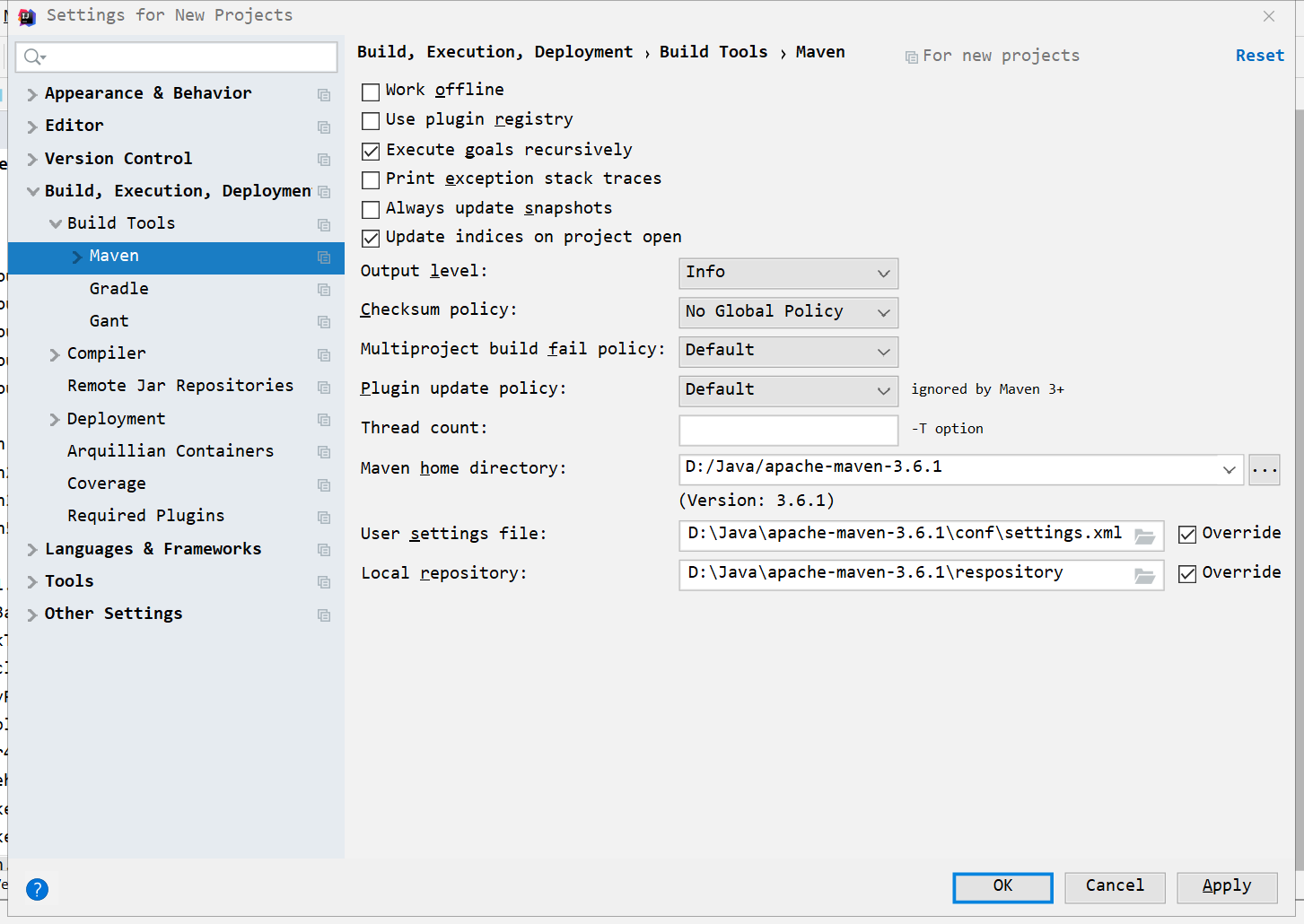Click the project-level icon beside Editor
The width and height of the screenshot is (1304, 924).
324,126
